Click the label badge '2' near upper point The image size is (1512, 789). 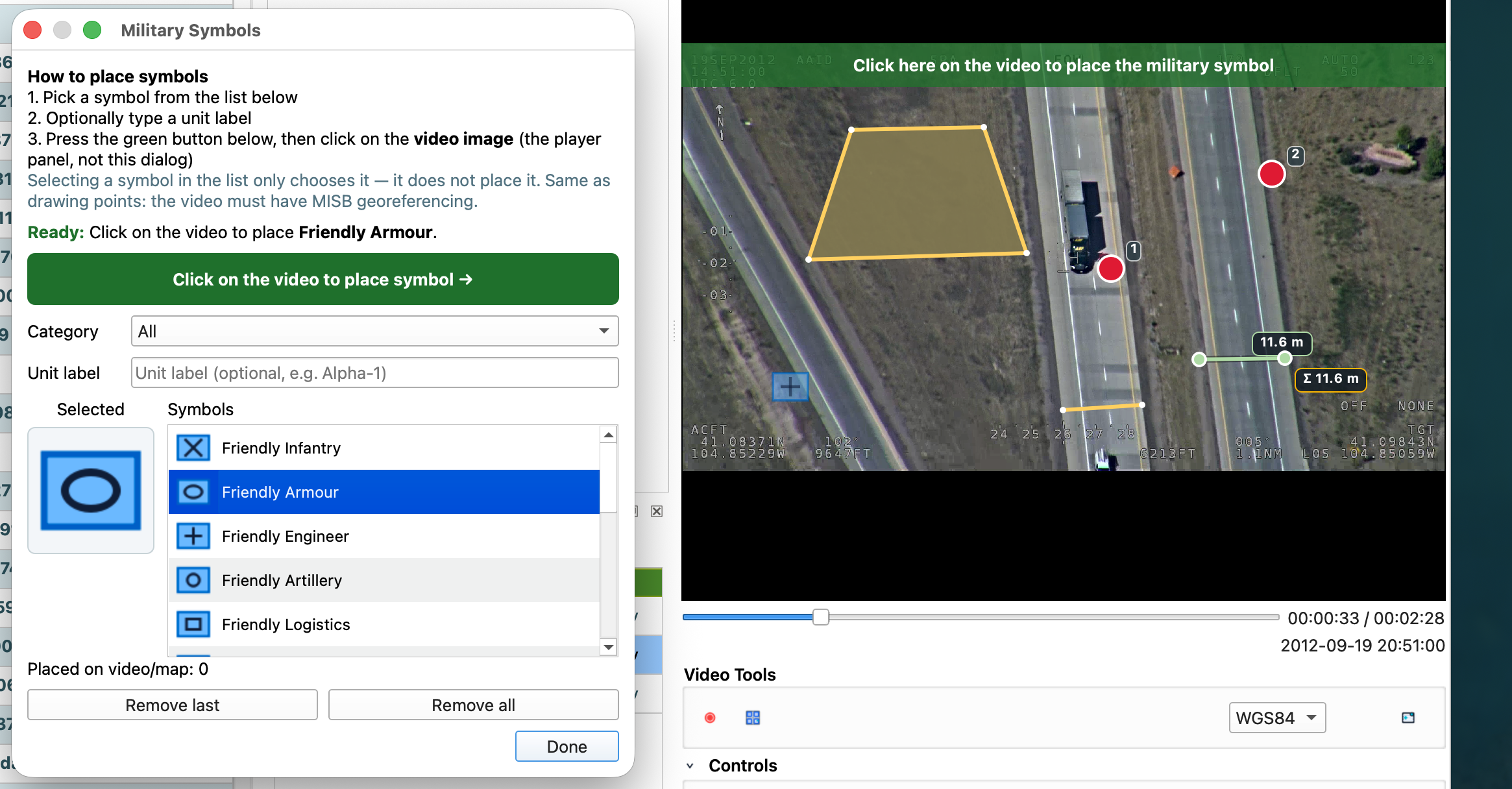(x=1295, y=154)
